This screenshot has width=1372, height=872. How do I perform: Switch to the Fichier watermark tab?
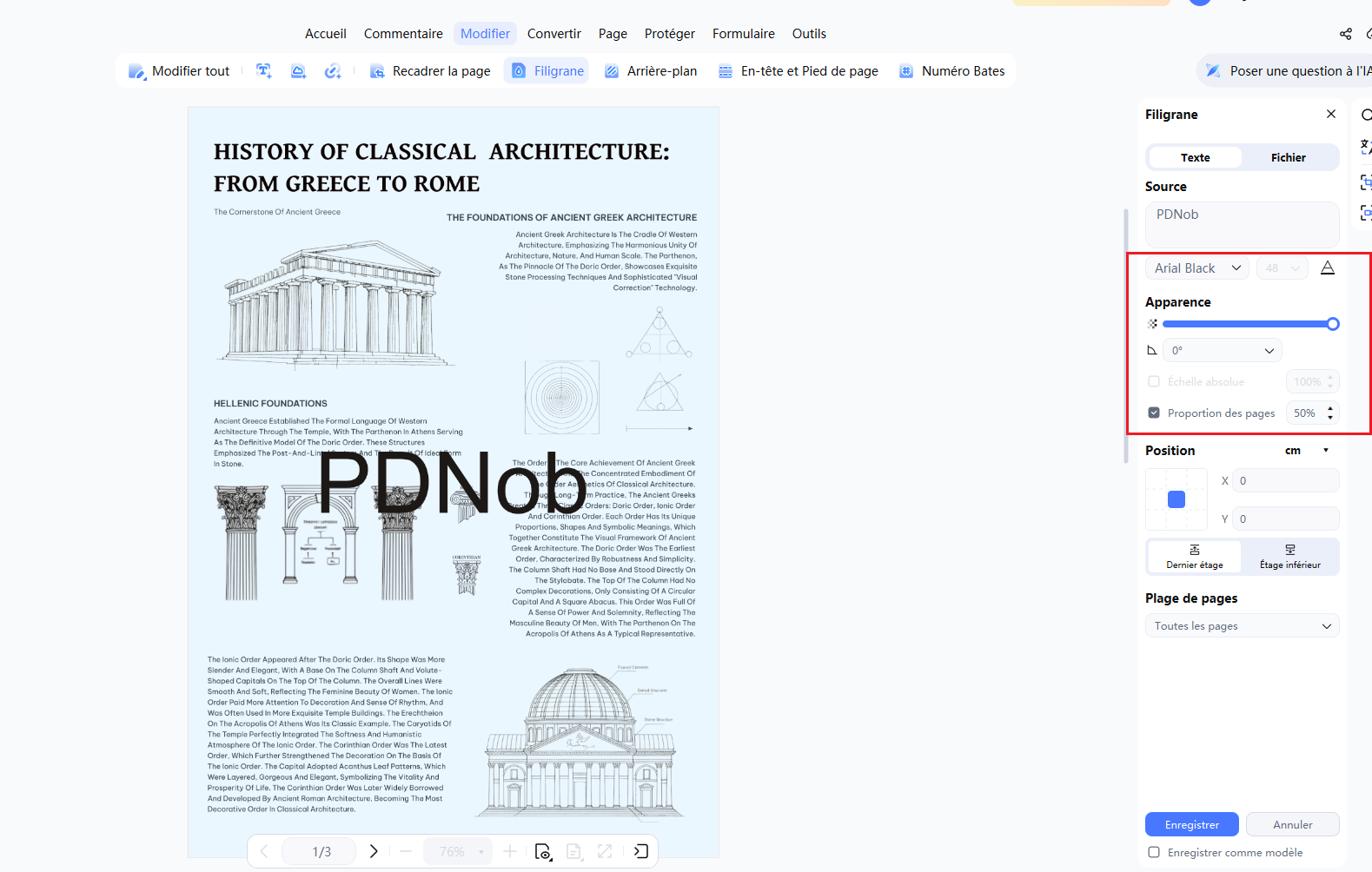[1289, 157]
